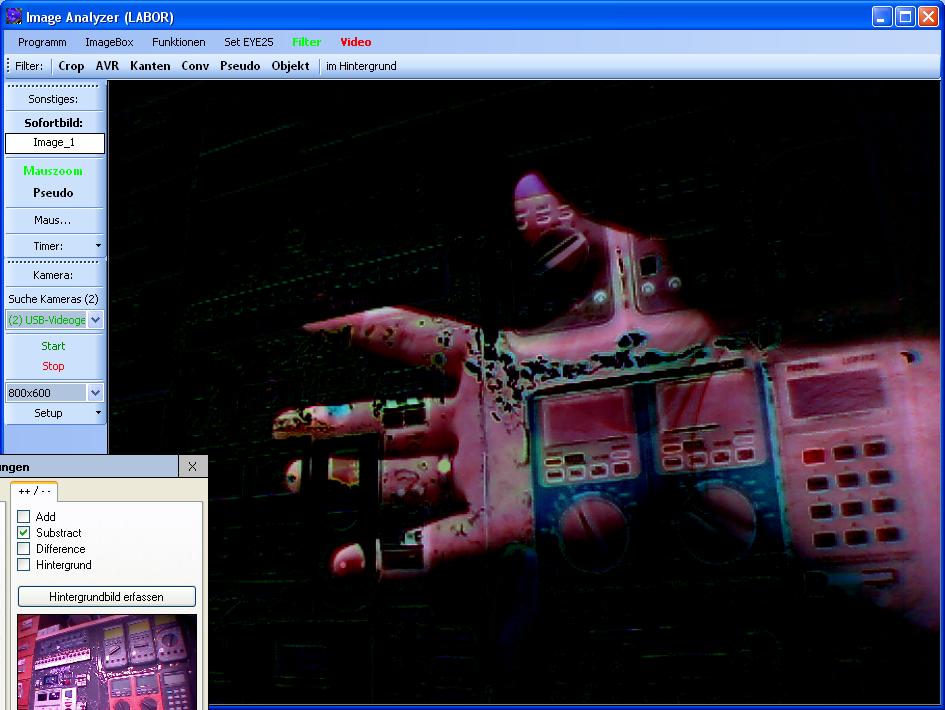The width and height of the screenshot is (945, 710).
Task: Click the background image thumbnail preview
Action: tap(107, 661)
